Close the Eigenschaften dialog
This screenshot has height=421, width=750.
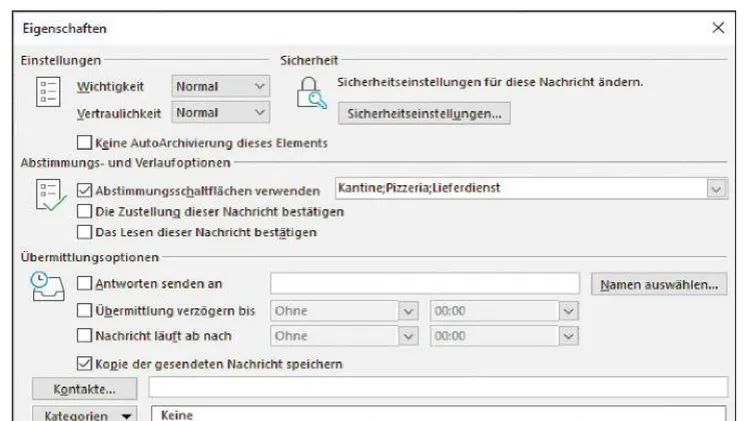pyautogui.click(x=718, y=28)
